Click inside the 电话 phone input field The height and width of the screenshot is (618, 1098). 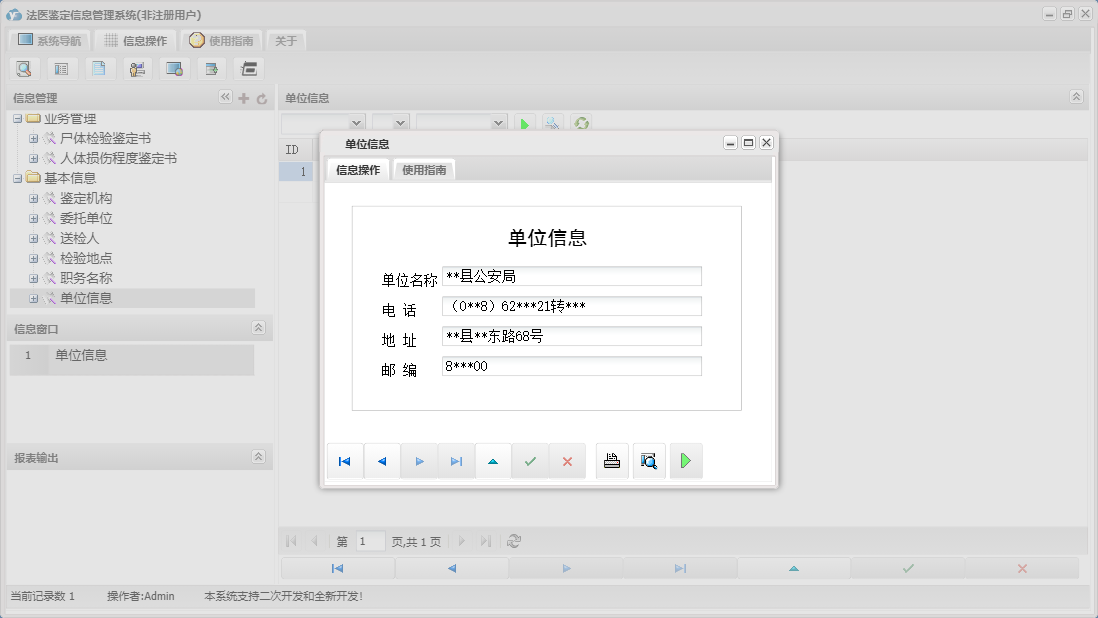[570, 306]
